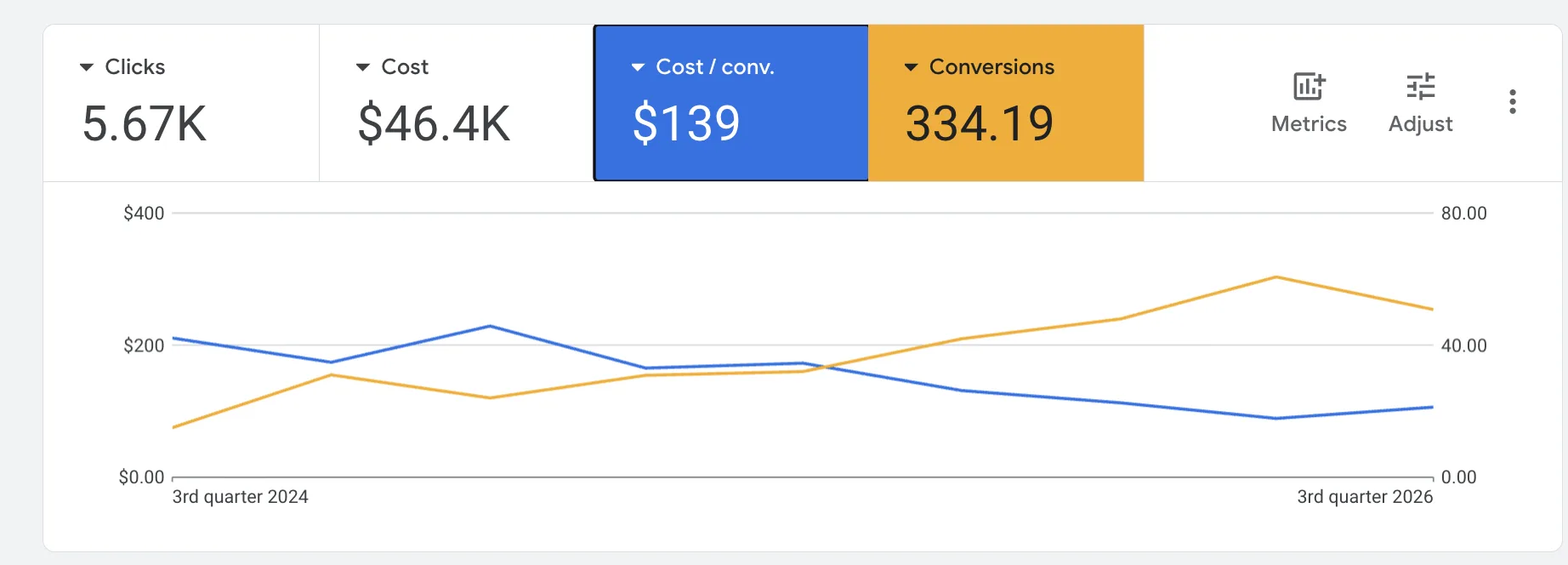Expand the Conversions dropdown arrow
This screenshot has height=565, width=1568.
(x=911, y=67)
